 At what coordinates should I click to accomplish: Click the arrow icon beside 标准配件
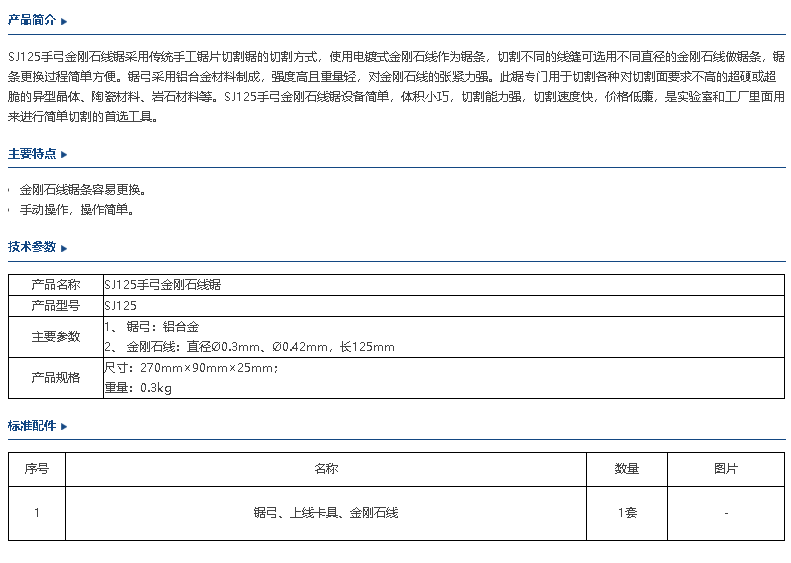[x=64, y=427]
